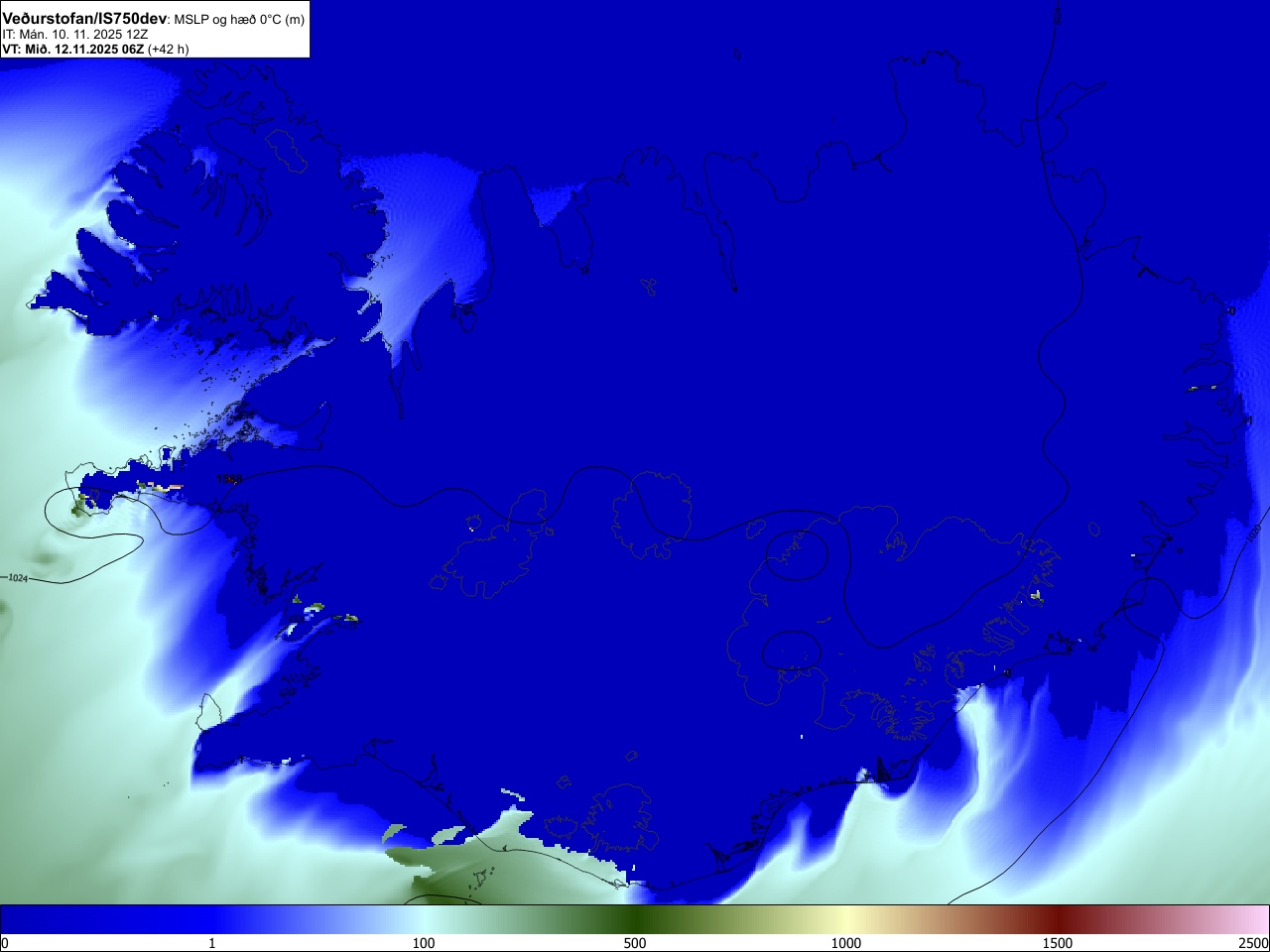Click the 'MSLP og hæð 0°C (m)' subtitle
This screenshot has height=952, width=1270.
[239, 20]
